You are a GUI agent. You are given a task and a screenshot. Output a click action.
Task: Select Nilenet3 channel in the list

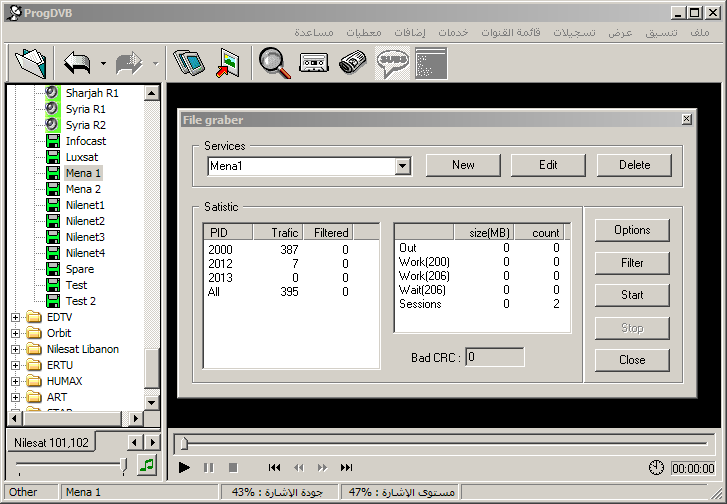(x=85, y=237)
